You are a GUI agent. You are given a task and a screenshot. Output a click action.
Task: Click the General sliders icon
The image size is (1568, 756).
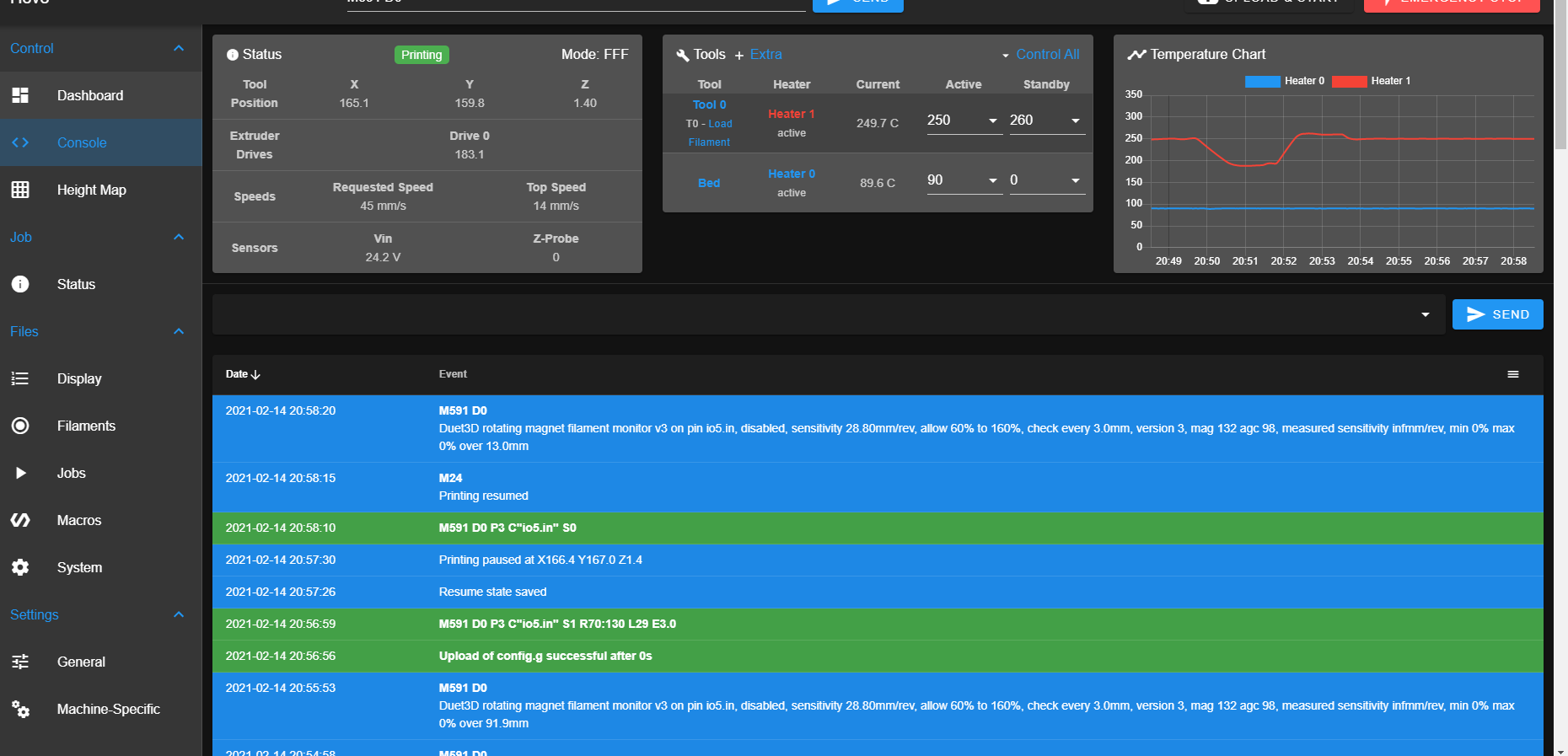[20, 662]
